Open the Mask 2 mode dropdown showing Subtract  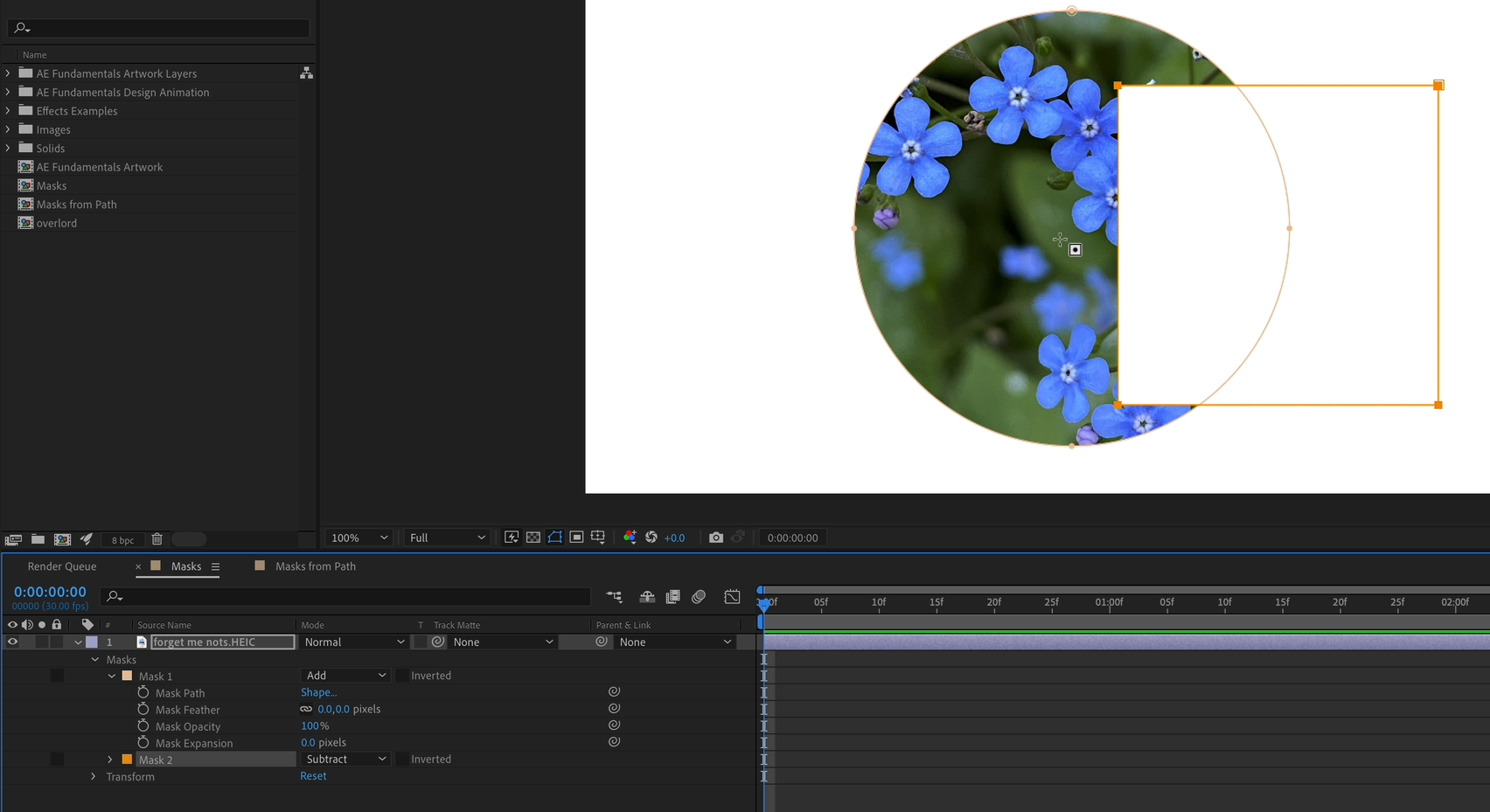tap(345, 759)
